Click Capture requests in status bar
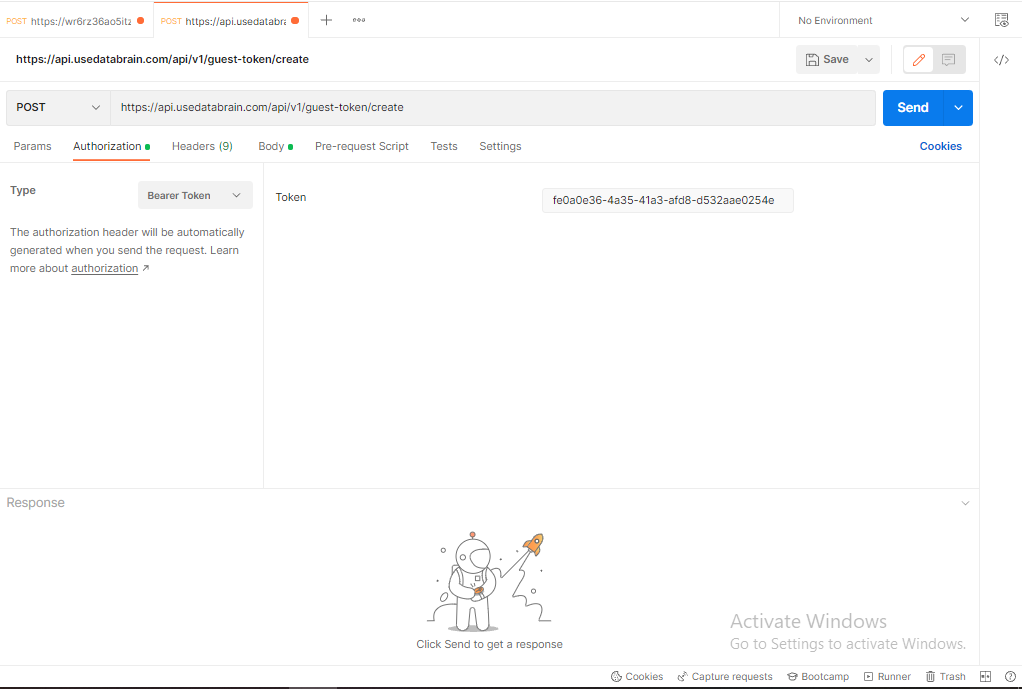 pos(725,677)
